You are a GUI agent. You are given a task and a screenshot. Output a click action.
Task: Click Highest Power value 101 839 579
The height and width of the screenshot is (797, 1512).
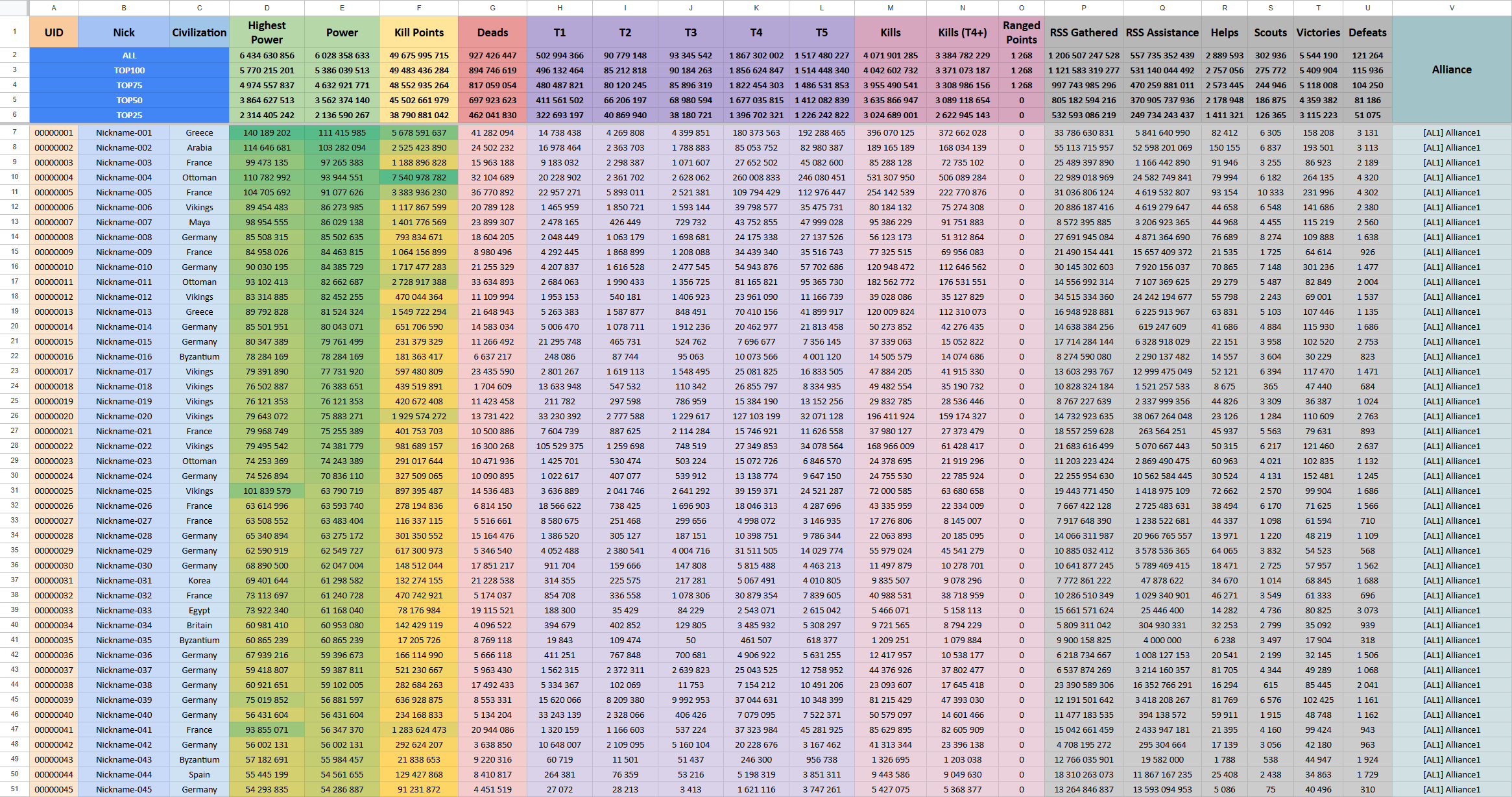[x=267, y=491]
